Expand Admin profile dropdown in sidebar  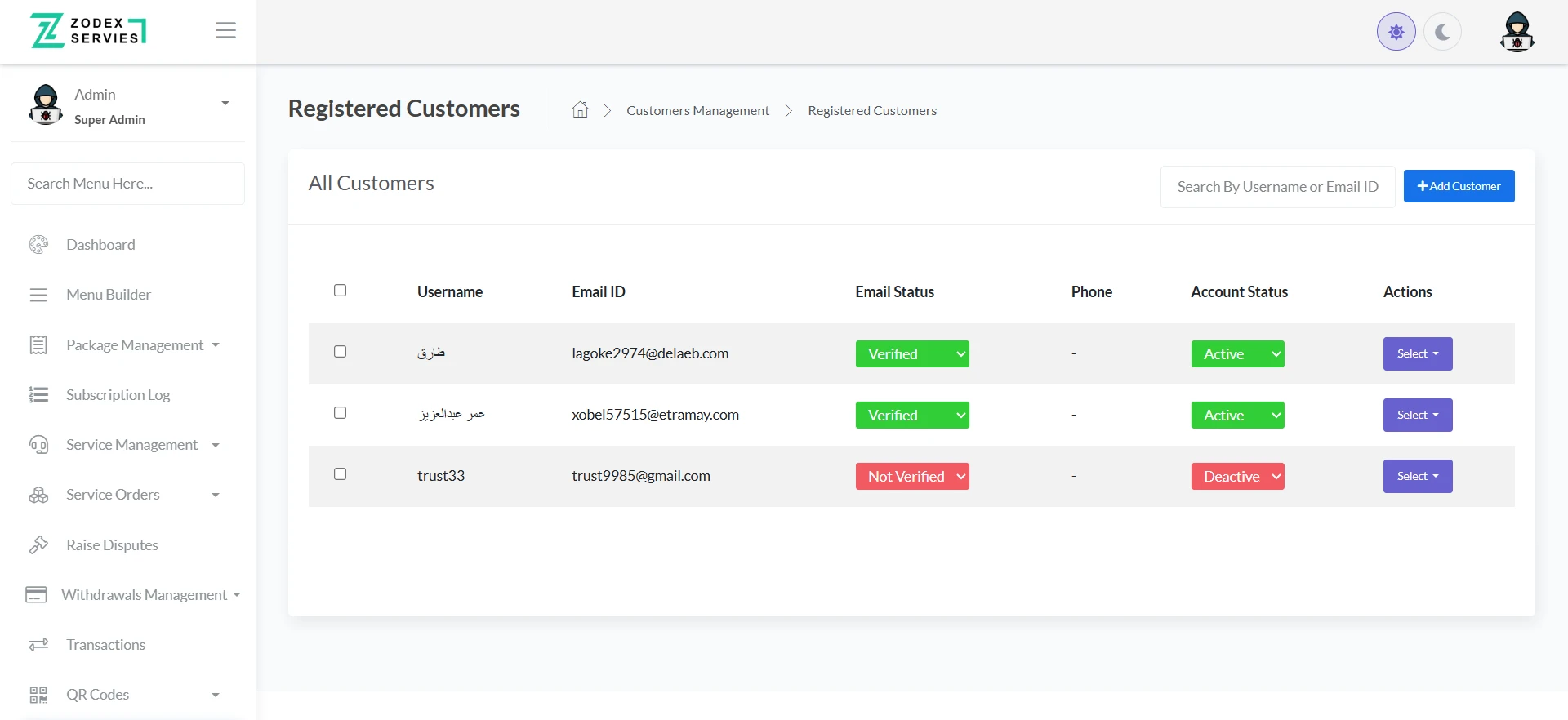tap(225, 104)
